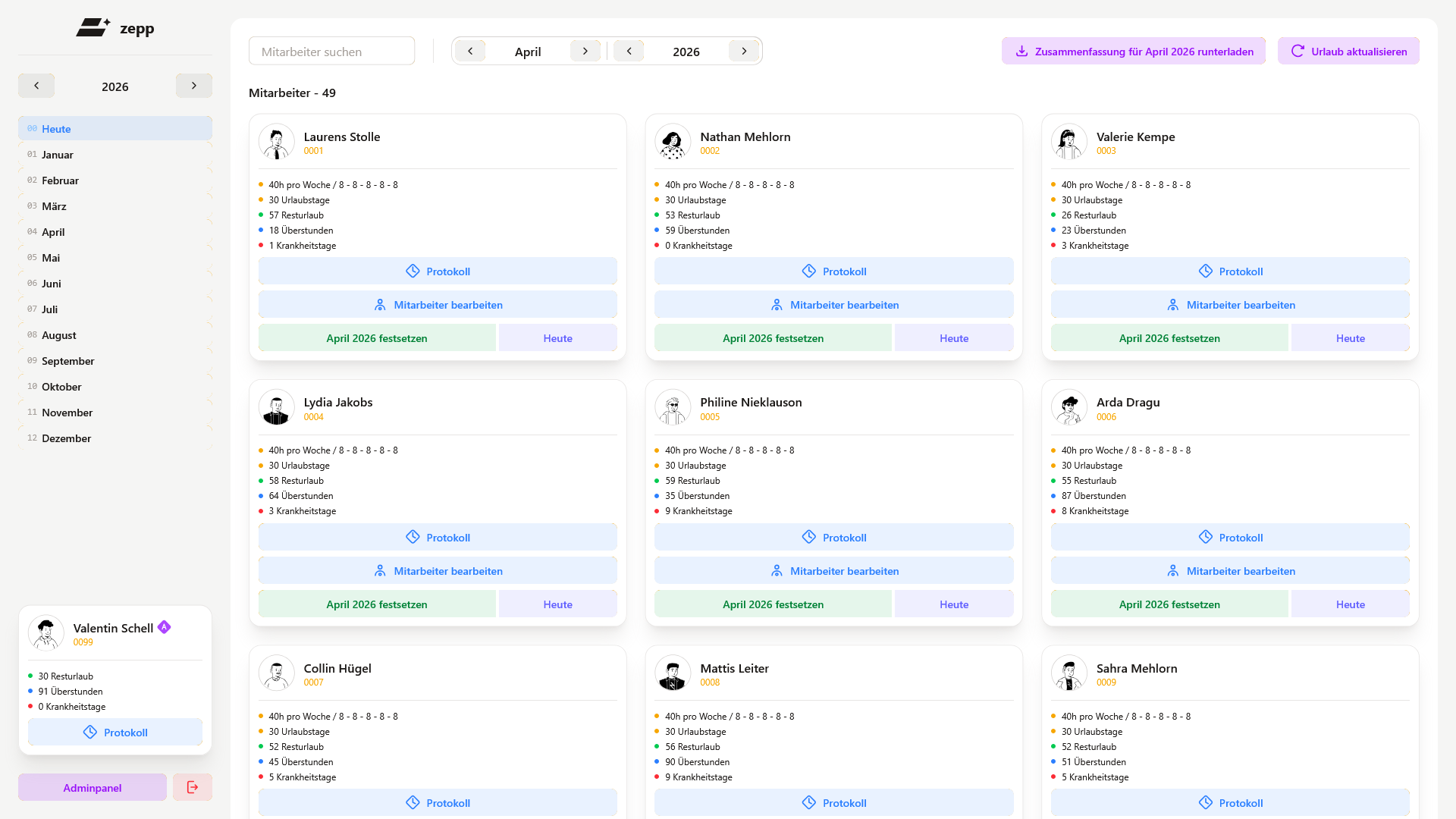This screenshot has width=1456, height=819.
Task: Click Heute button on Arda Dragu's card
Action: (1350, 604)
